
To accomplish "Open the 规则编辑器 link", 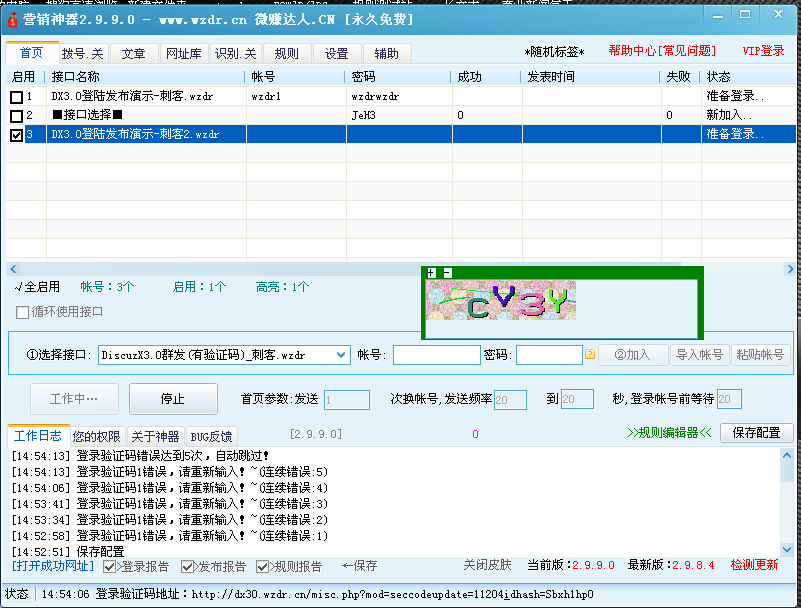I will [669, 433].
